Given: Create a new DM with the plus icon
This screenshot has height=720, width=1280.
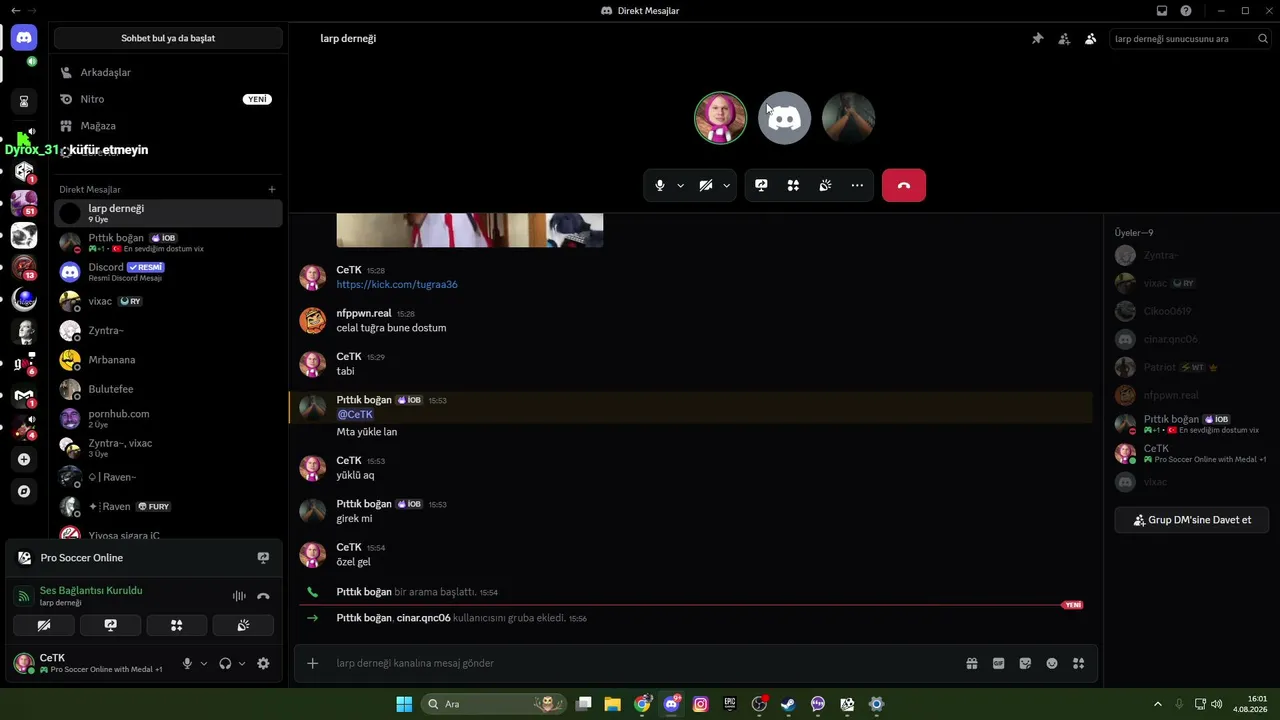Looking at the screenshot, I should point(272,189).
